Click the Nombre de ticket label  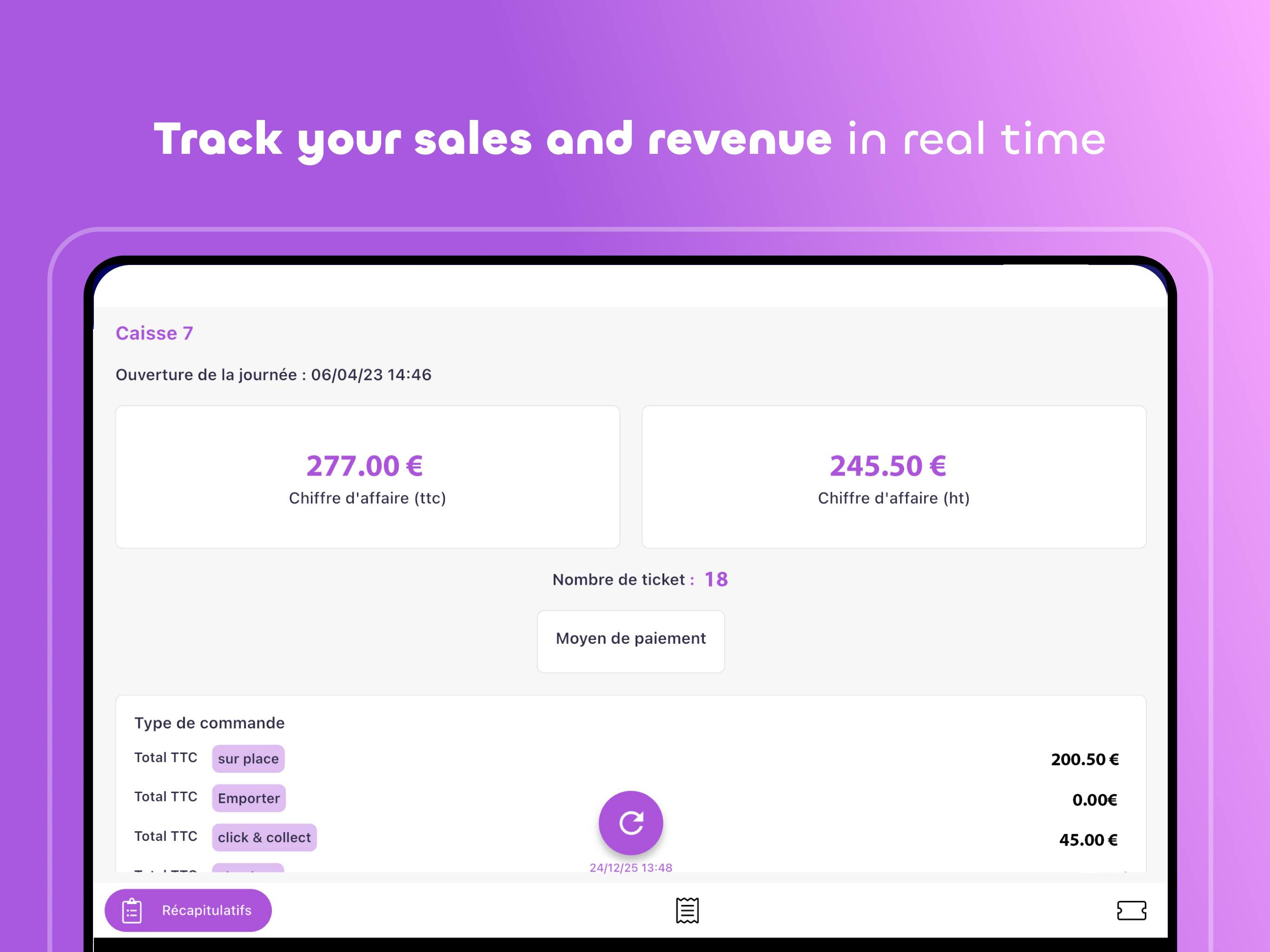[x=623, y=579]
